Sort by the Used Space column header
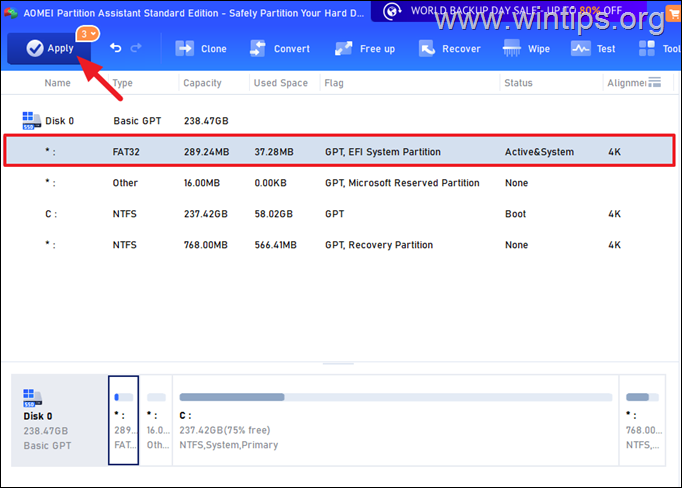The width and height of the screenshot is (682, 488). pos(281,83)
